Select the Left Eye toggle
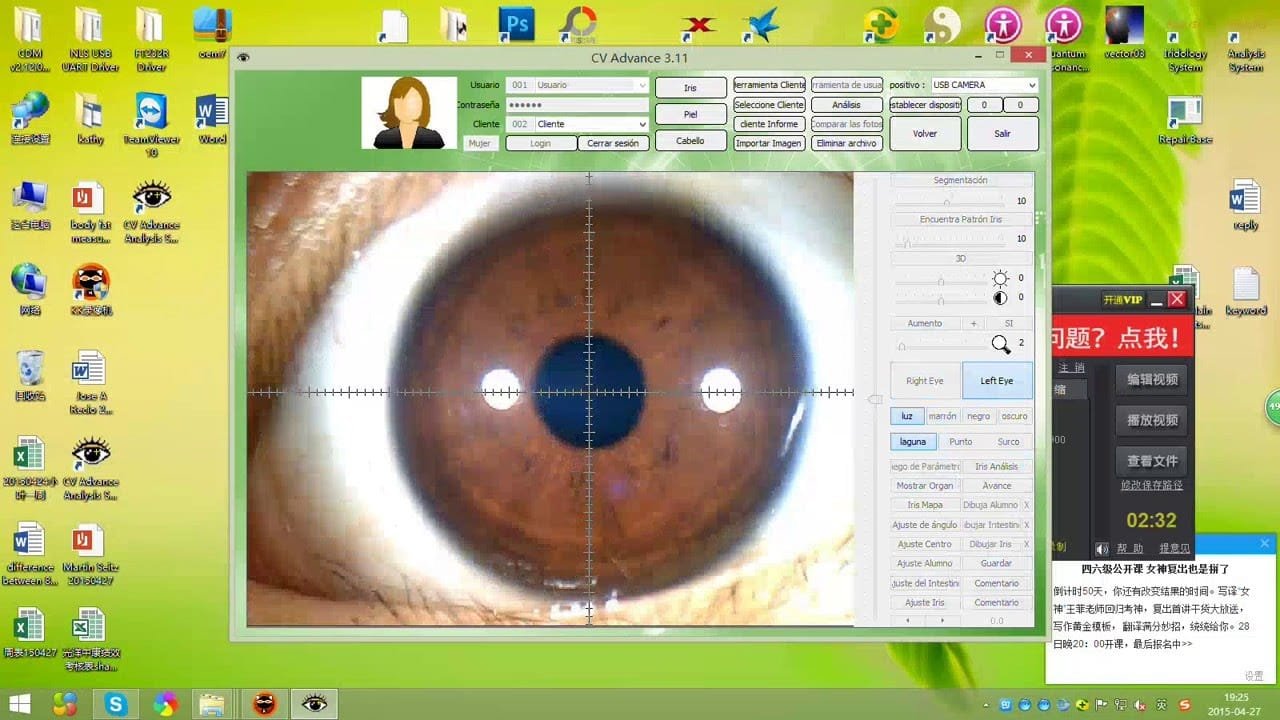 tap(996, 381)
